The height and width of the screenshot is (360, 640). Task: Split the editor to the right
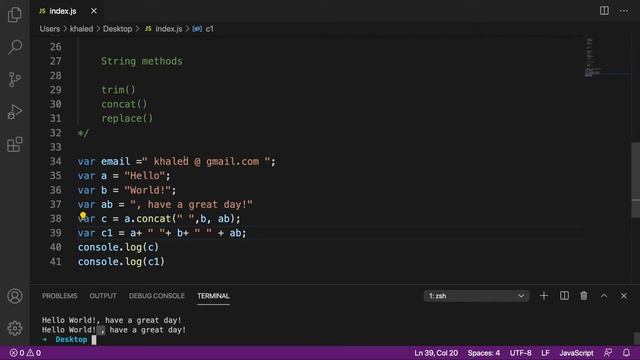(604, 11)
